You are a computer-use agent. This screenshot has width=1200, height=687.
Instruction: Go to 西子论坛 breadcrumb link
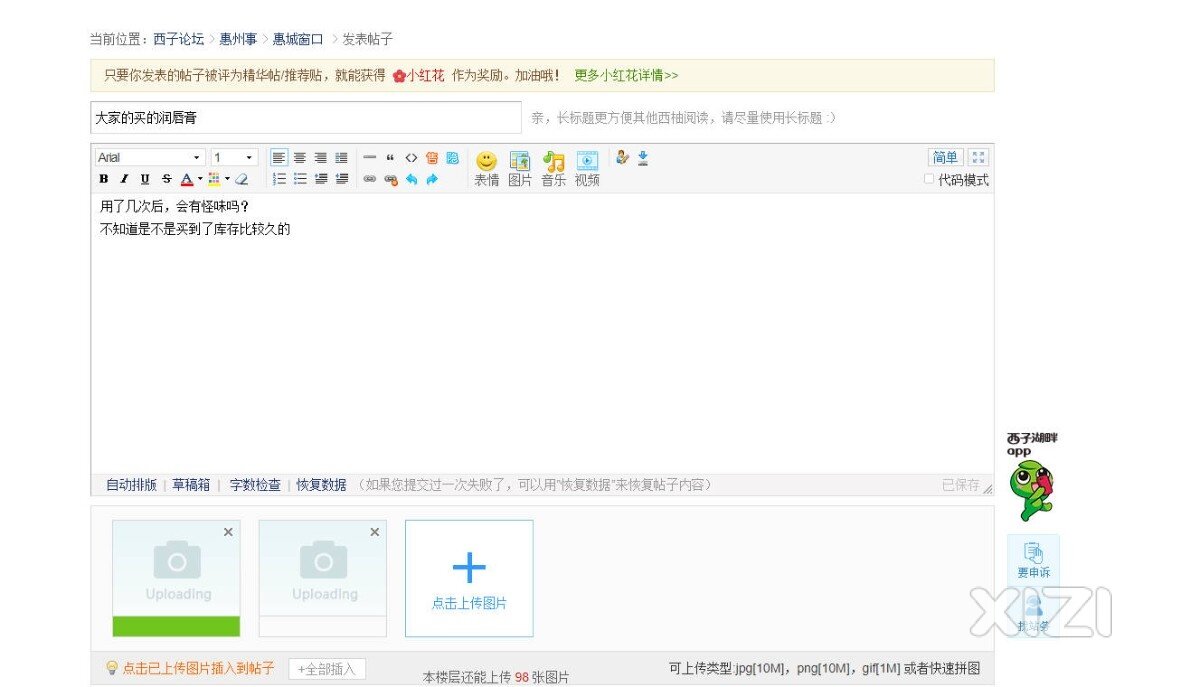[179, 39]
